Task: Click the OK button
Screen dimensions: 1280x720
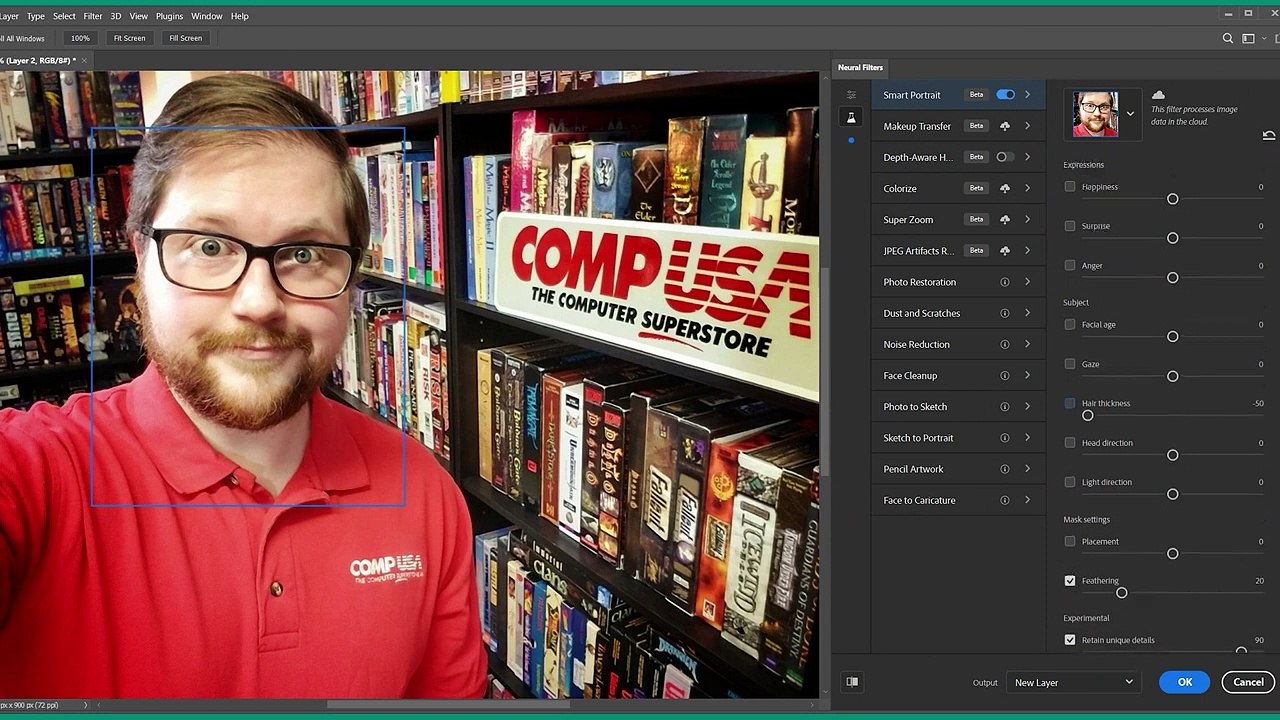Action: [x=1185, y=682]
